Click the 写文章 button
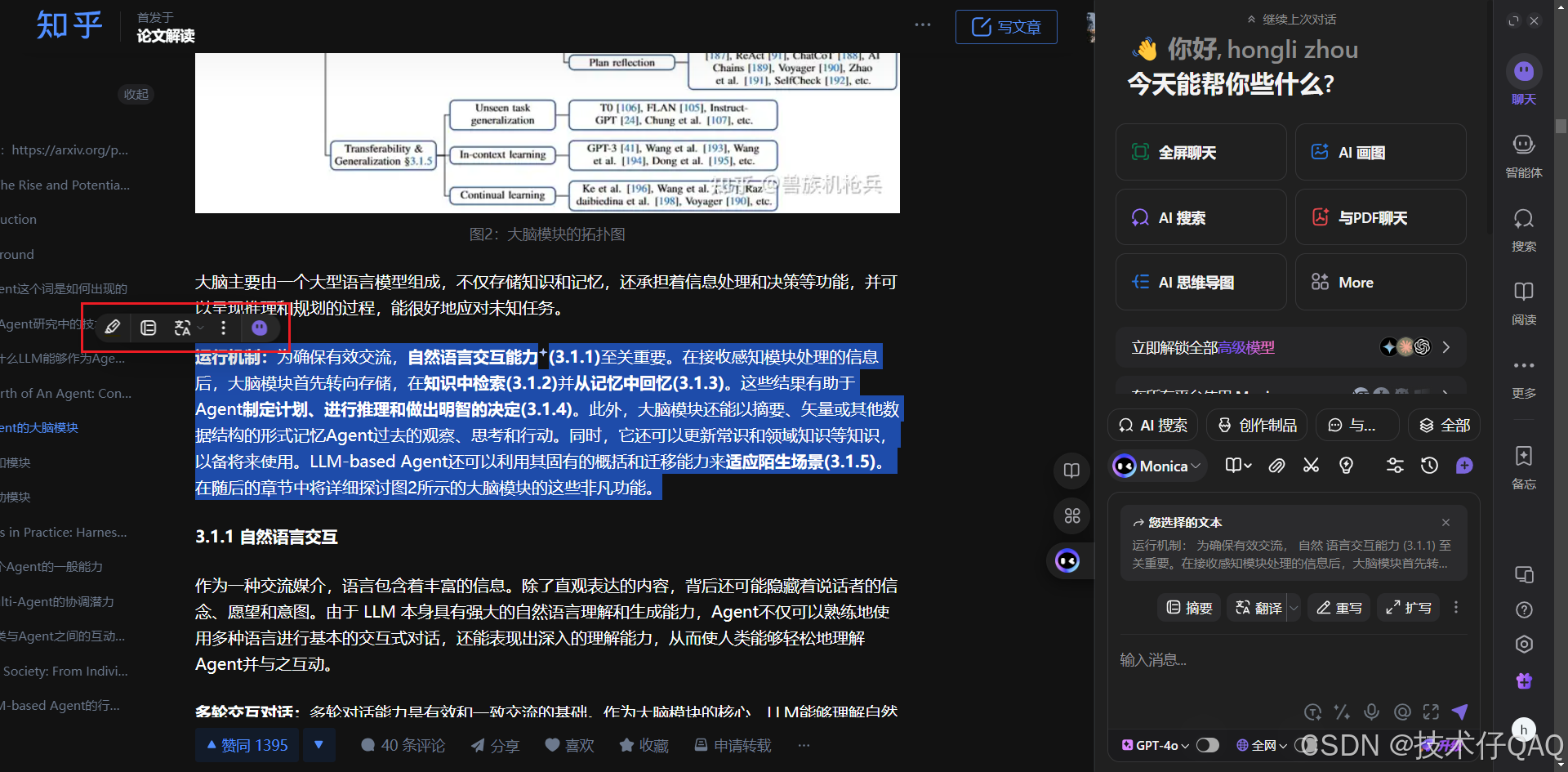This screenshot has width=1568, height=772. coord(1006,27)
